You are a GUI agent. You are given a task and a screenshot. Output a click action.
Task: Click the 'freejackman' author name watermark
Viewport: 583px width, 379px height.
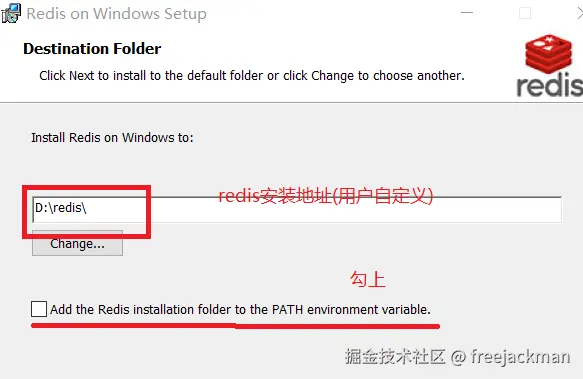pyautogui.click(x=520, y=357)
